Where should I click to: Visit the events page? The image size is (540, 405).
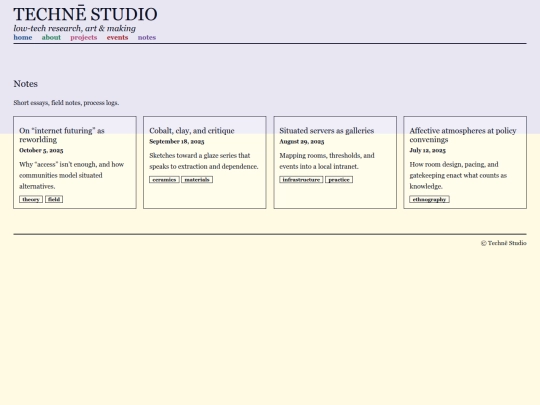pyautogui.click(x=117, y=38)
